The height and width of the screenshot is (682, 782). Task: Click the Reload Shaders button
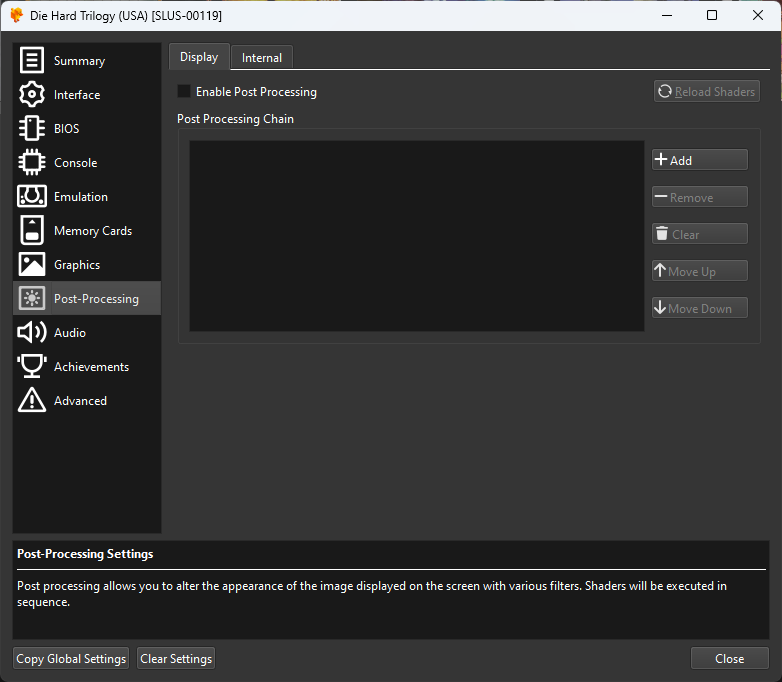click(x=707, y=91)
